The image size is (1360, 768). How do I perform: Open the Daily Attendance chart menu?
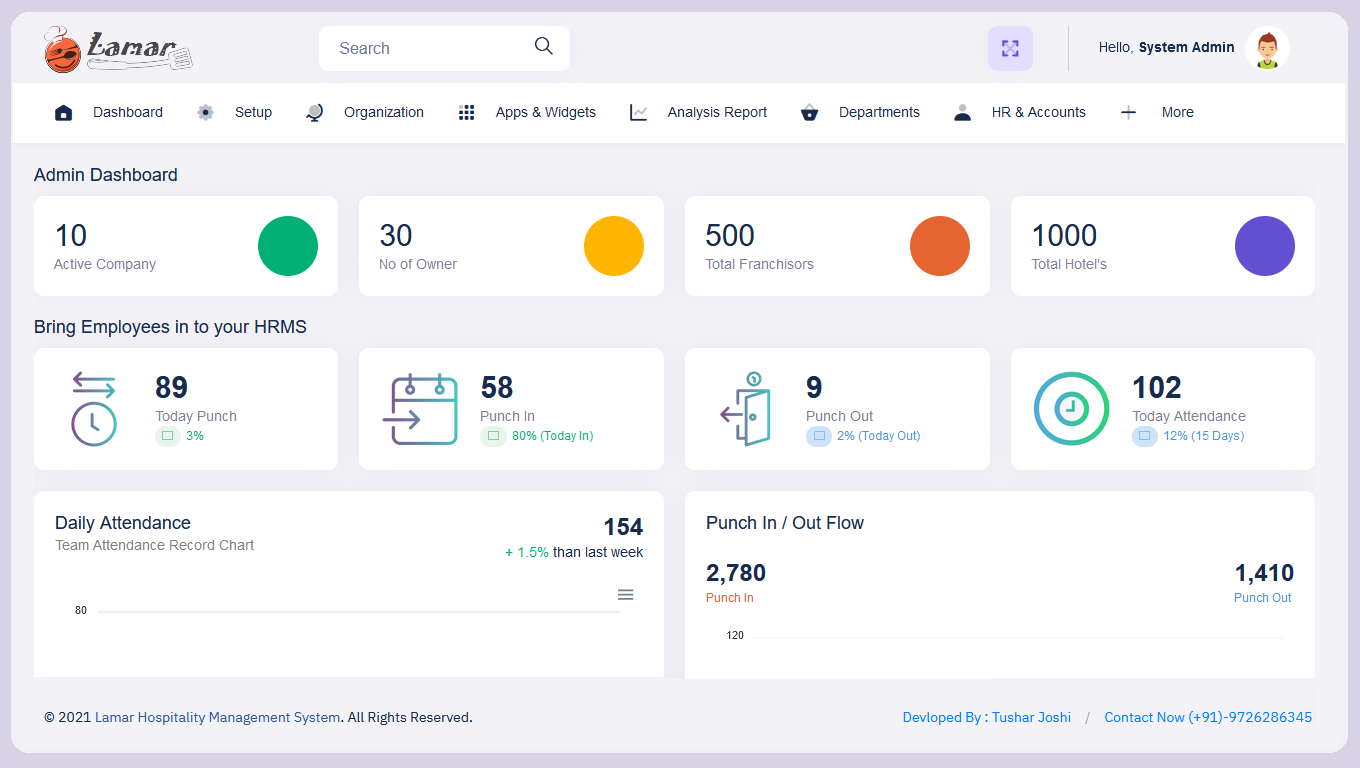click(625, 595)
